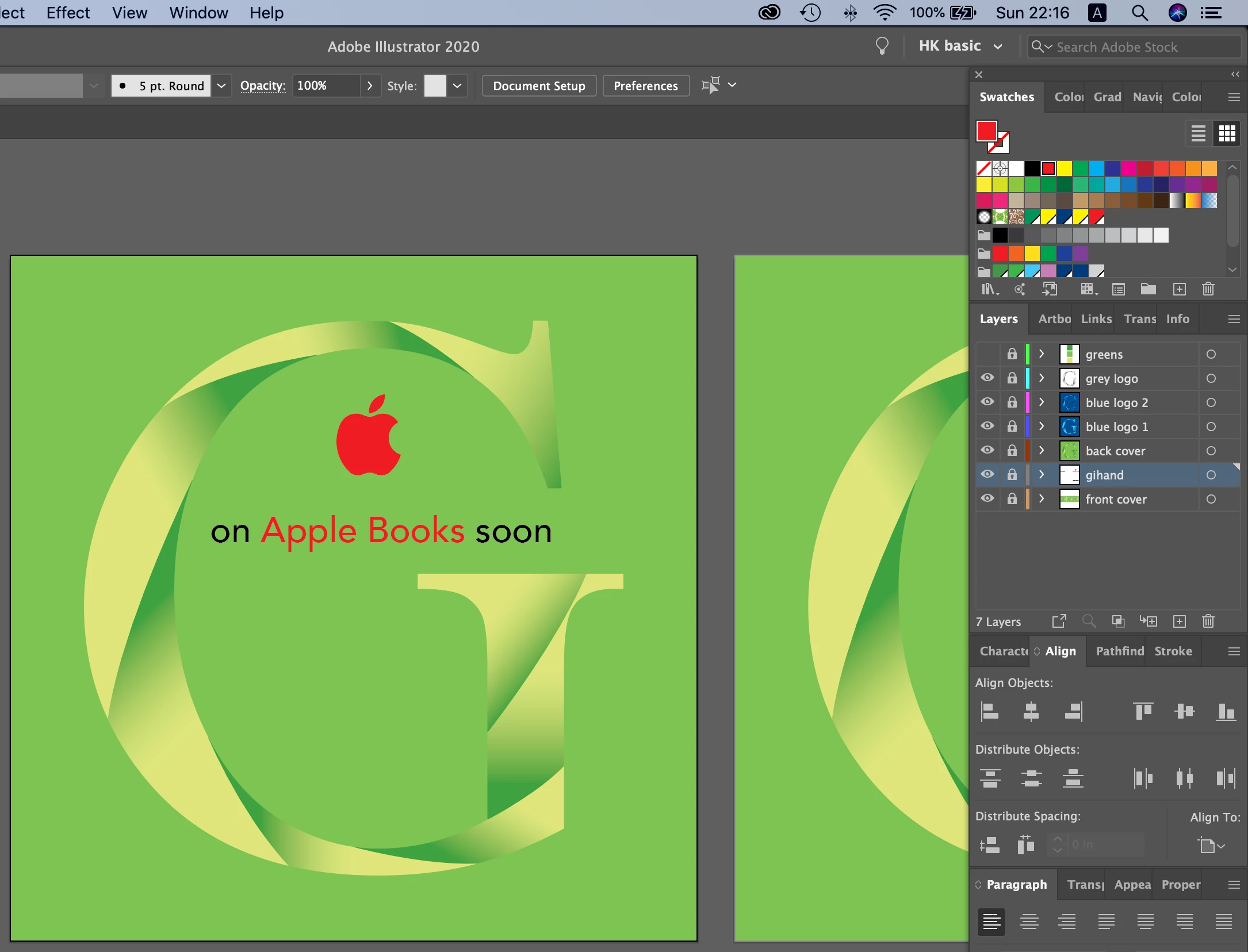The image size is (1248, 952).
Task: Unlock the gihand layer
Action: pos(1012,475)
